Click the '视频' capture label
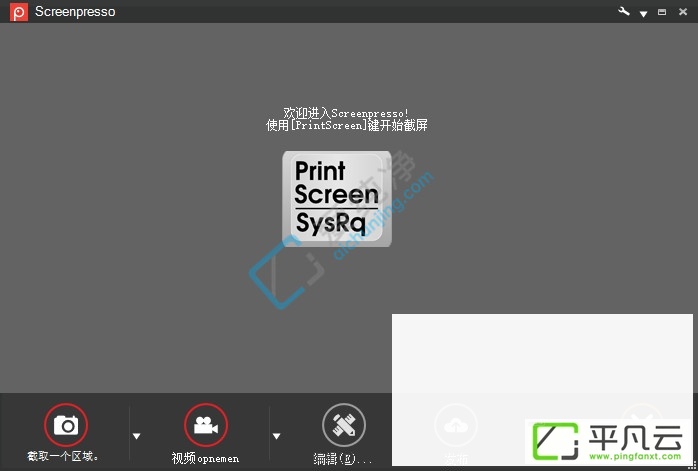The width and height of the screenshot is (698, 471). 205,458
